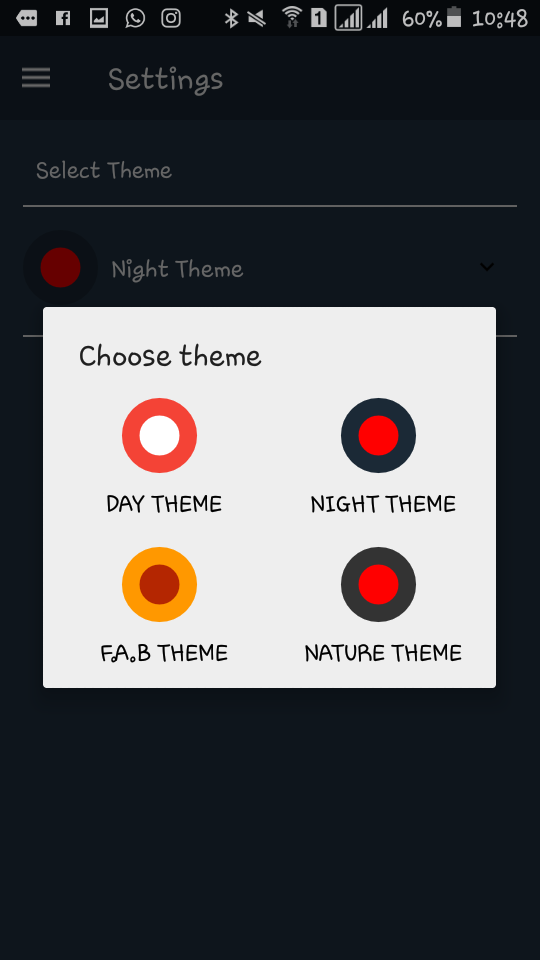Select the Nature Theme dark circle
The width and height of the screenshot is (540, 960).
(378, 584)
